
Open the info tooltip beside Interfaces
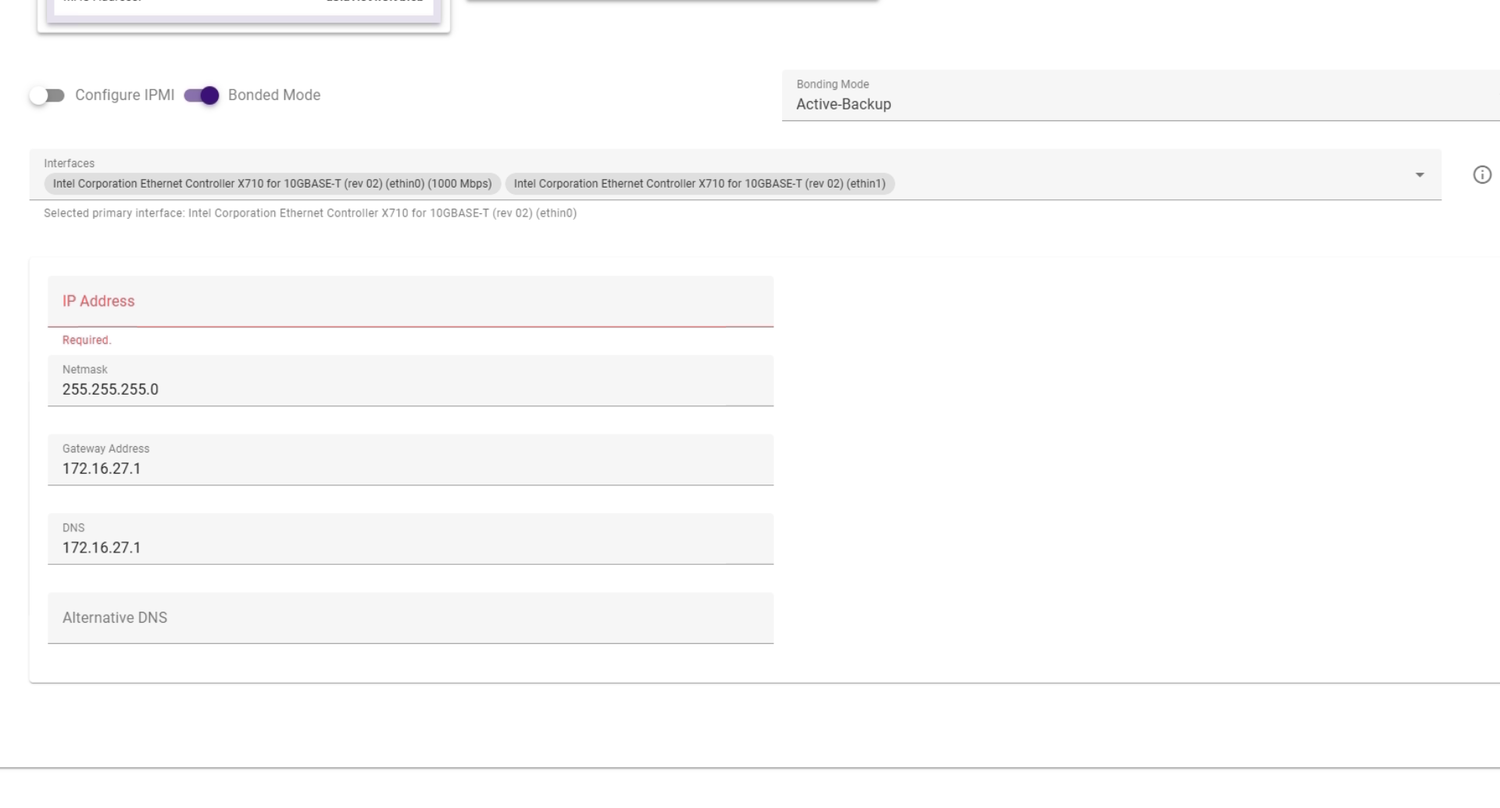pyautogui.click(x=1482, y=174)
